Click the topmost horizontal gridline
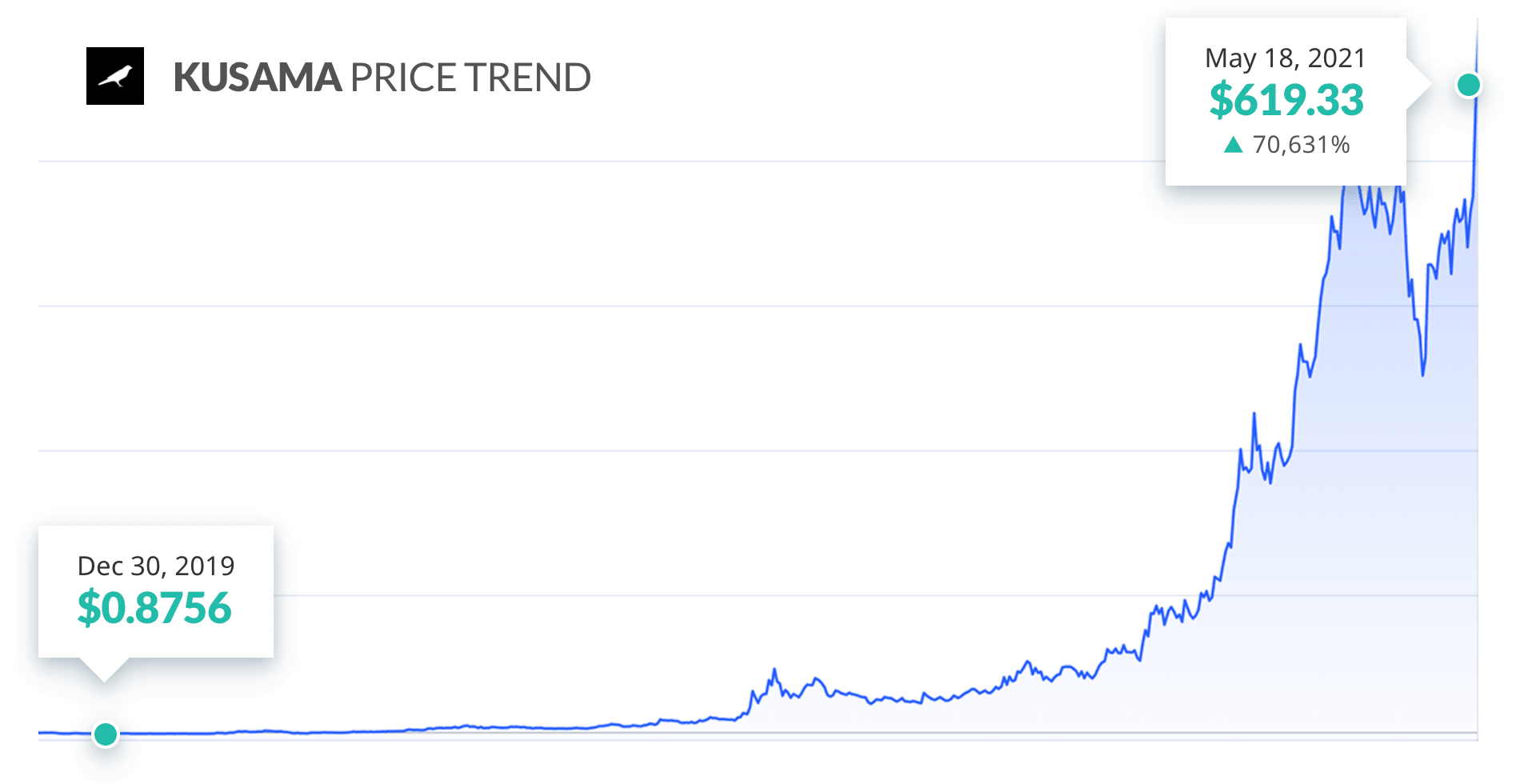Viewport: 1520px width, 784px height. click(x=602, y=161)
